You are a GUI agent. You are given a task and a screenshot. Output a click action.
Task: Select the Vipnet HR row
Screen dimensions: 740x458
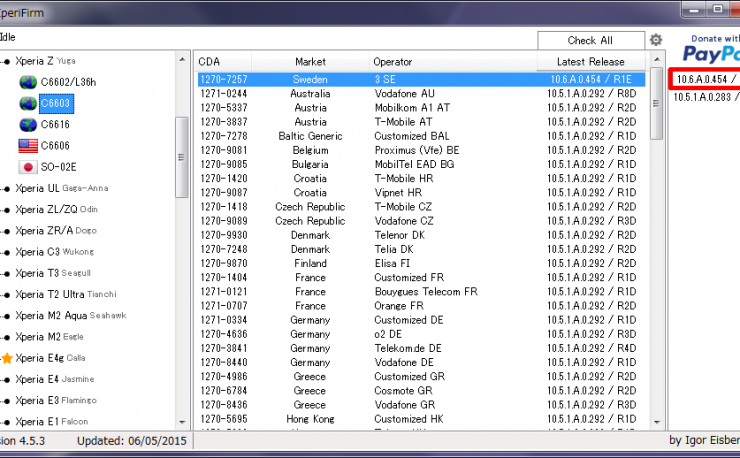421,193
